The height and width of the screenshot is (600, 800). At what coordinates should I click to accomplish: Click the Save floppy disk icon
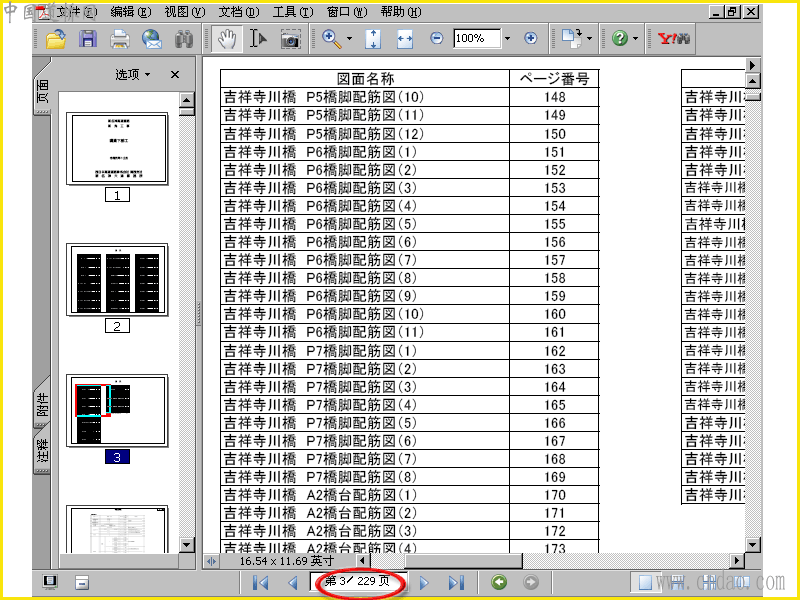(88, 39)
